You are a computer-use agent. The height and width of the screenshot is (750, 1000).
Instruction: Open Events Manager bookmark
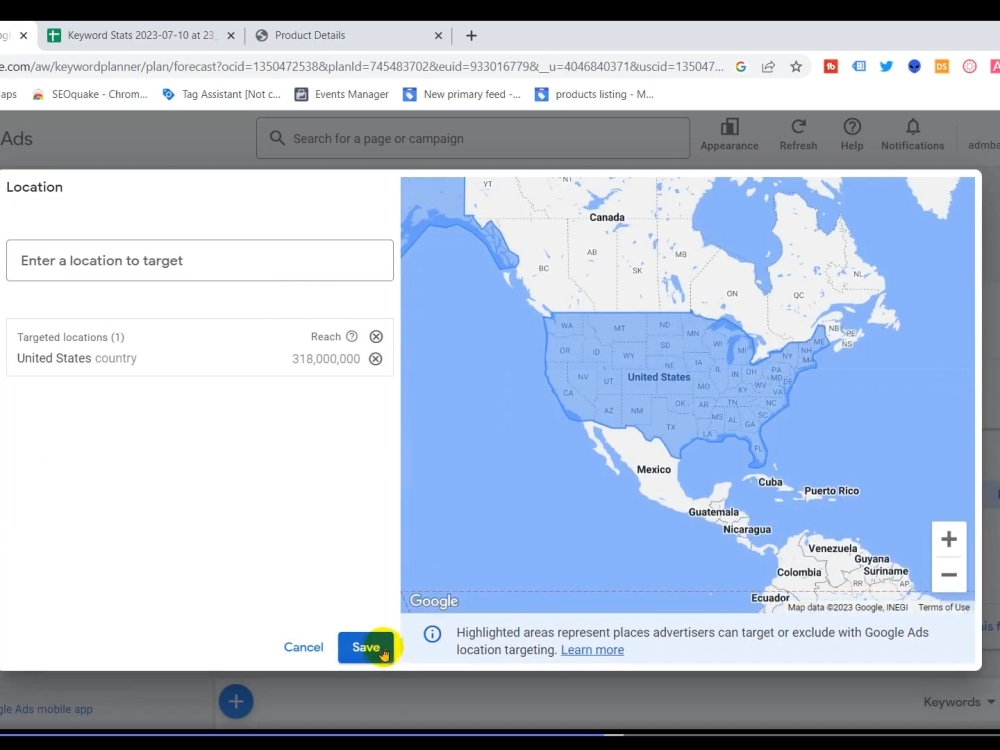coord(341,94)
